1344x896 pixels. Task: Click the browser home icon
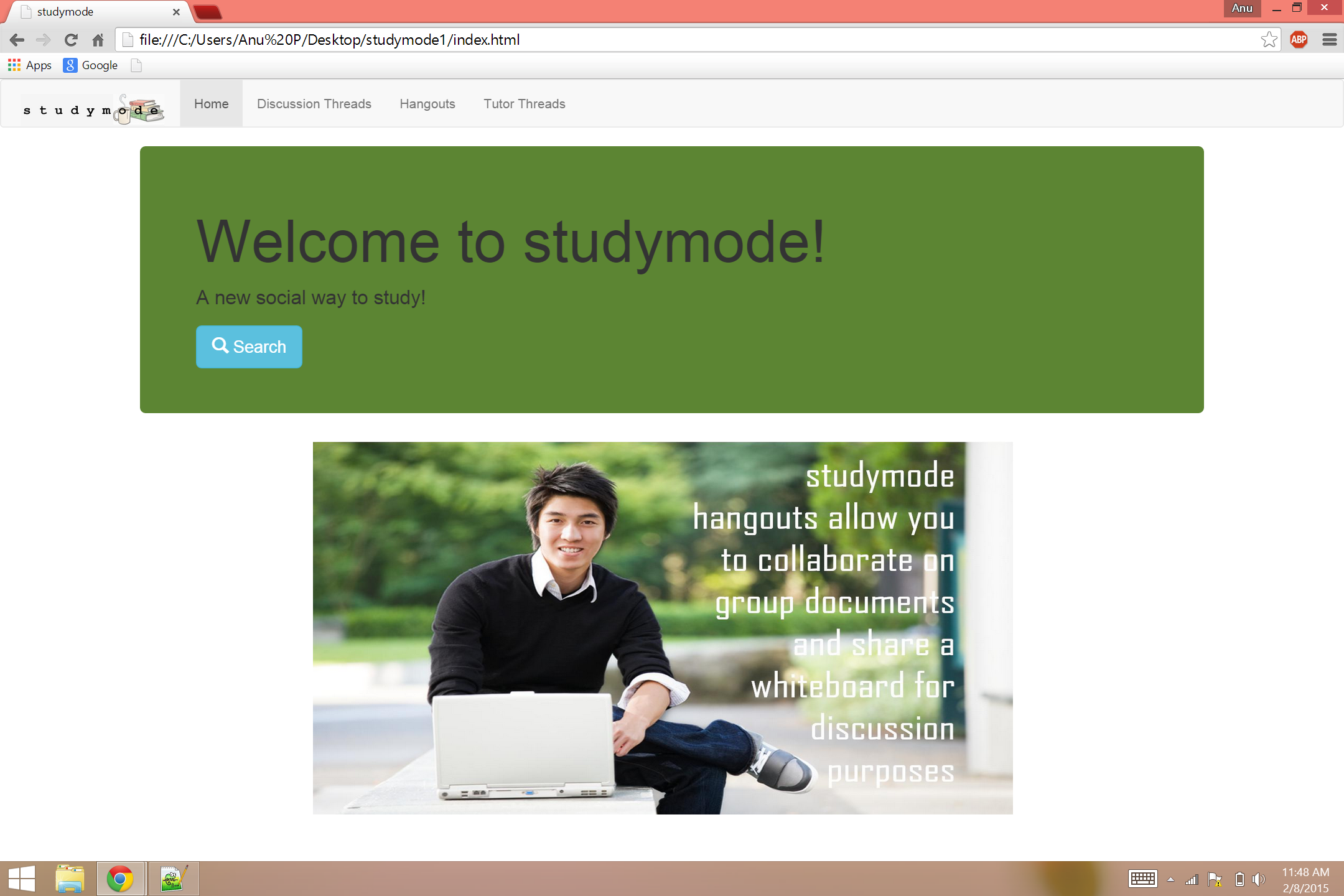(98, 40)
